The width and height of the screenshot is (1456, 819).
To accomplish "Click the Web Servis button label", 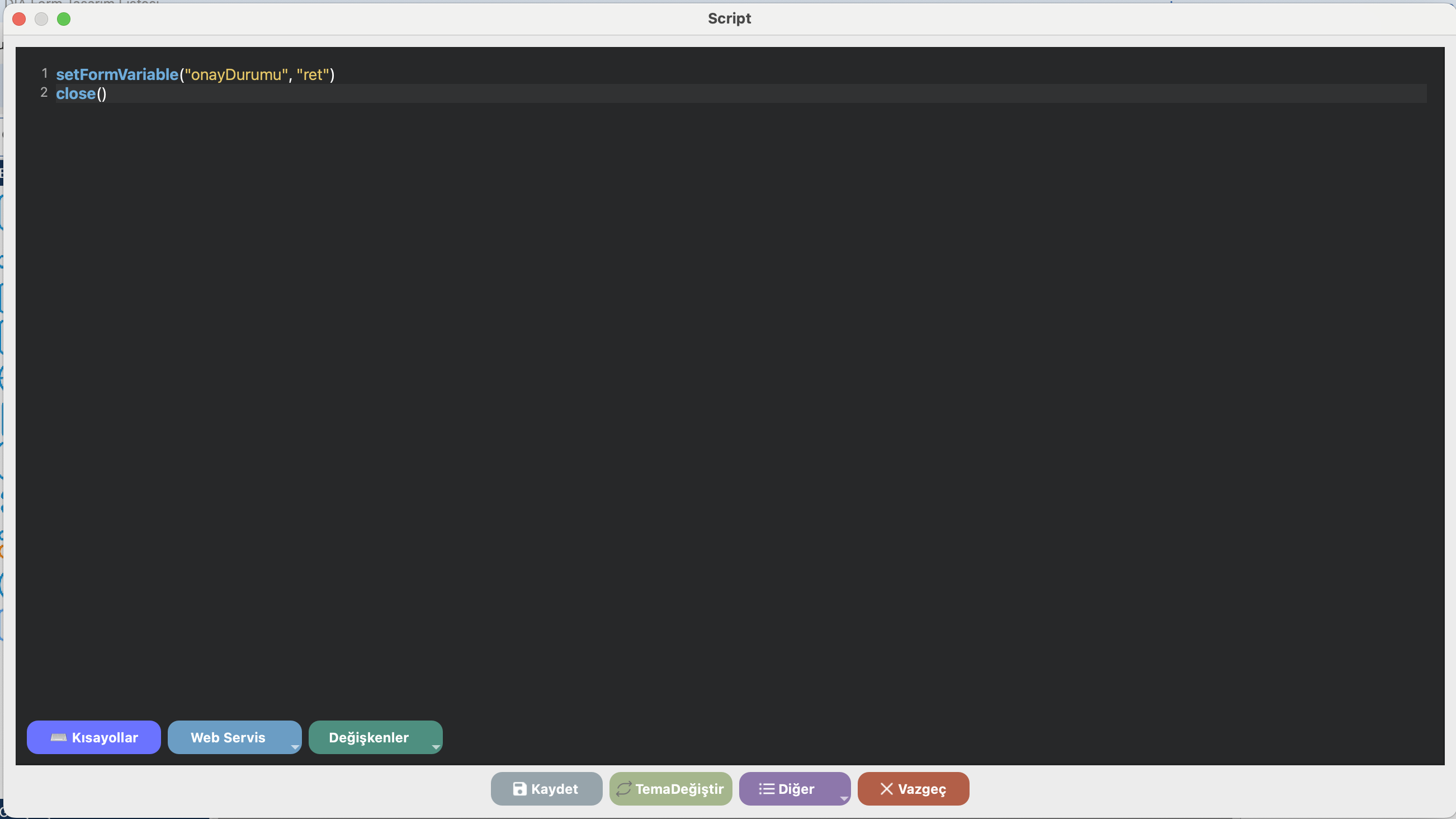I will point(228,737).
